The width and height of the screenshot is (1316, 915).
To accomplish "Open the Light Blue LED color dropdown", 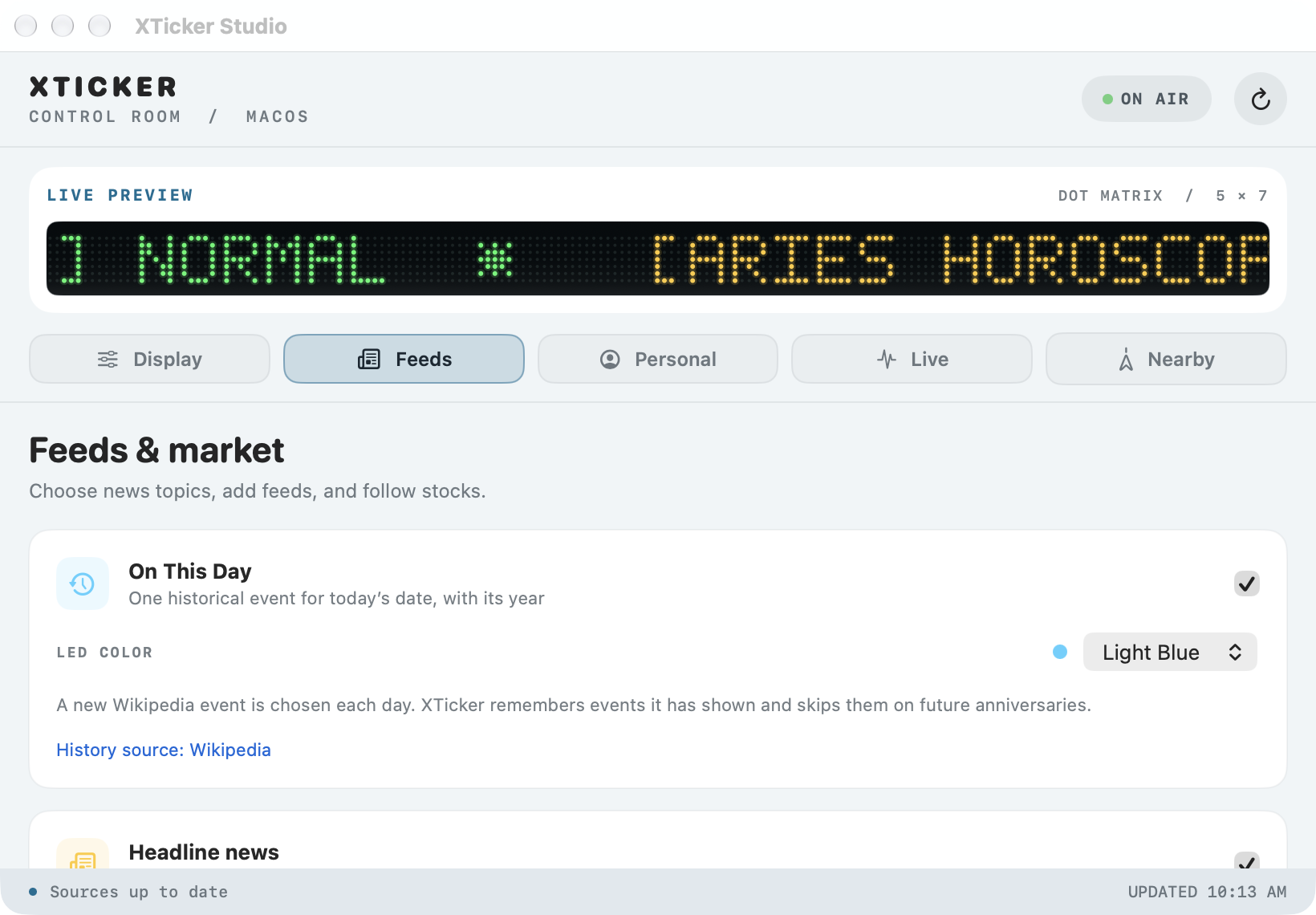I will (1170, 652).
